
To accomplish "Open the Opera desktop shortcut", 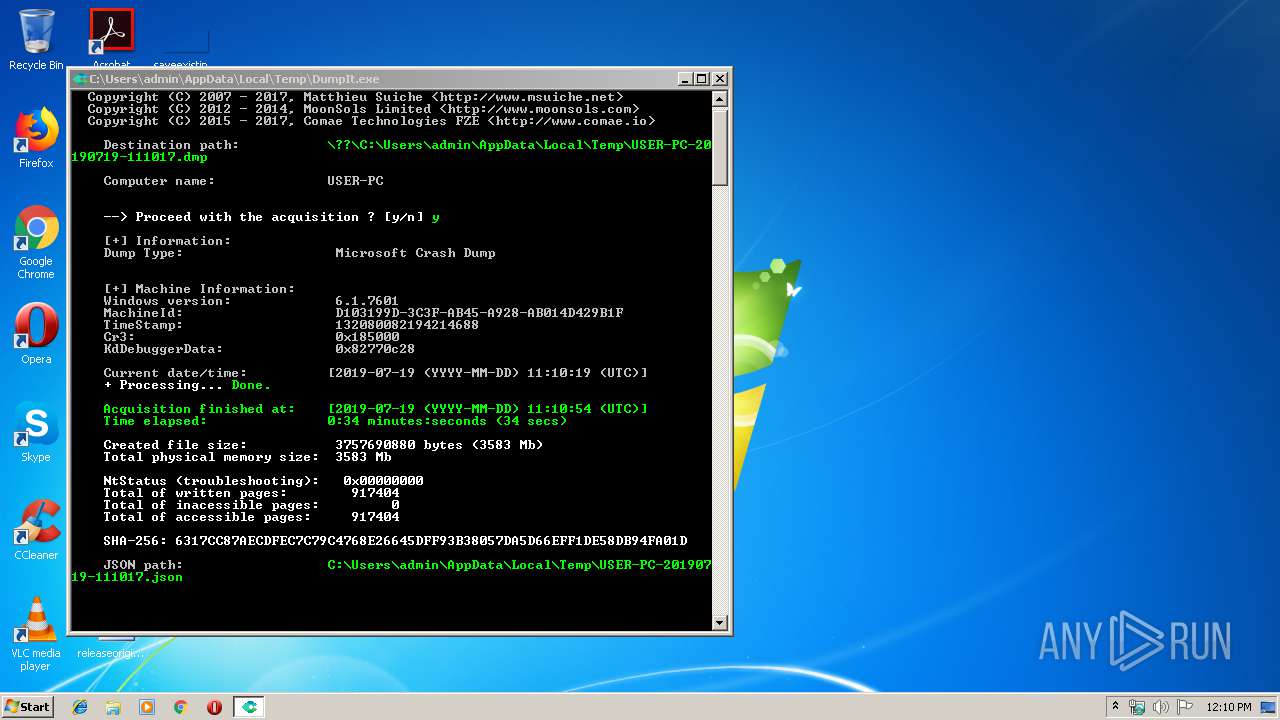I will pyautogui.click(x=36, y=333).
